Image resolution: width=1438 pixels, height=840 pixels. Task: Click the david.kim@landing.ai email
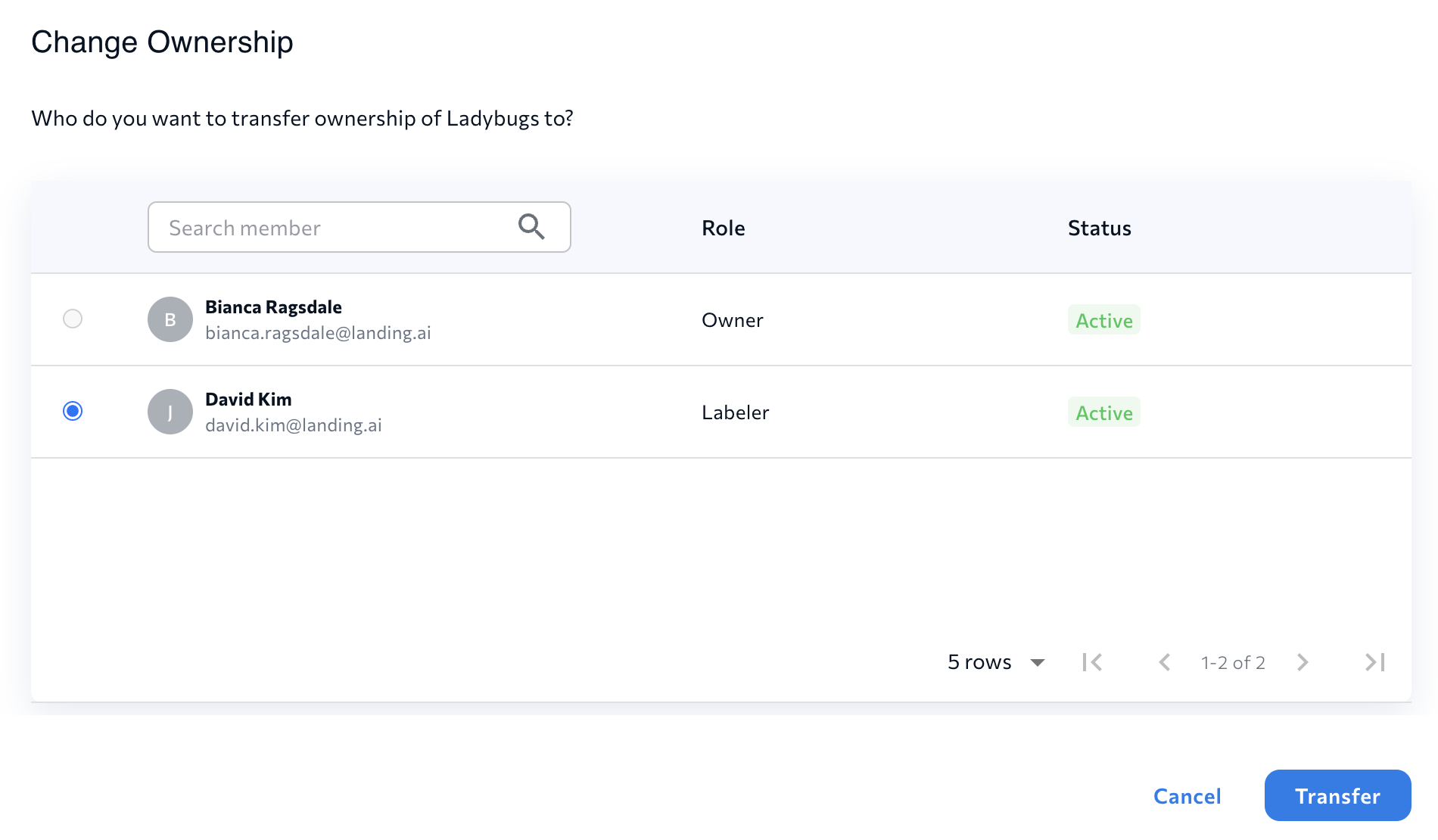click(x=294, y=425)
